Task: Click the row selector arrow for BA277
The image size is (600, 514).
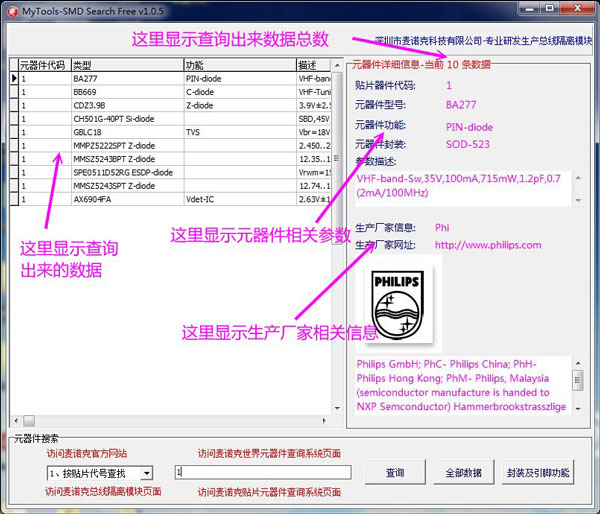Action: (x=14, y=78)
